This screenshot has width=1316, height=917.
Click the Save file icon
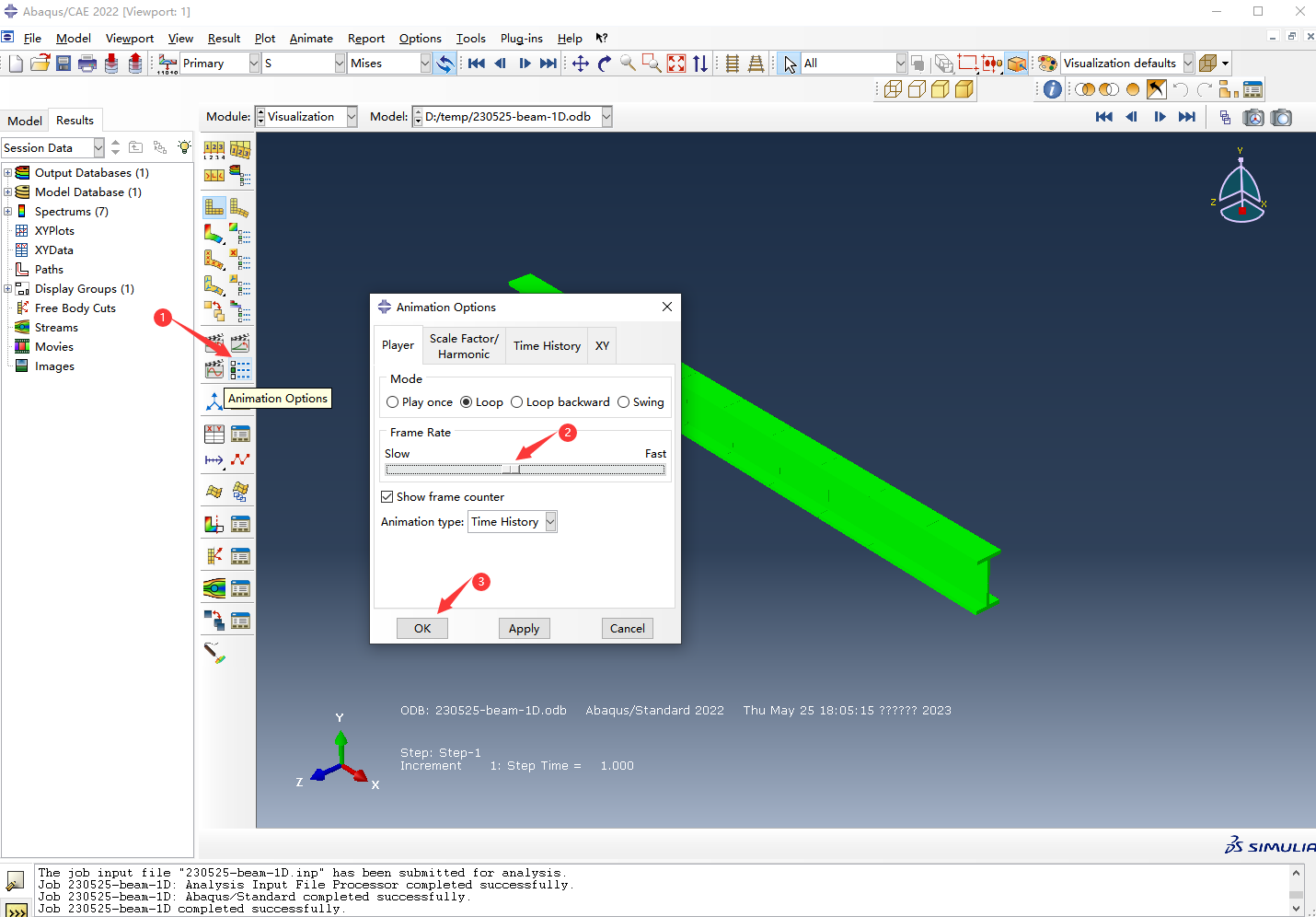click(x=63, y=64)
